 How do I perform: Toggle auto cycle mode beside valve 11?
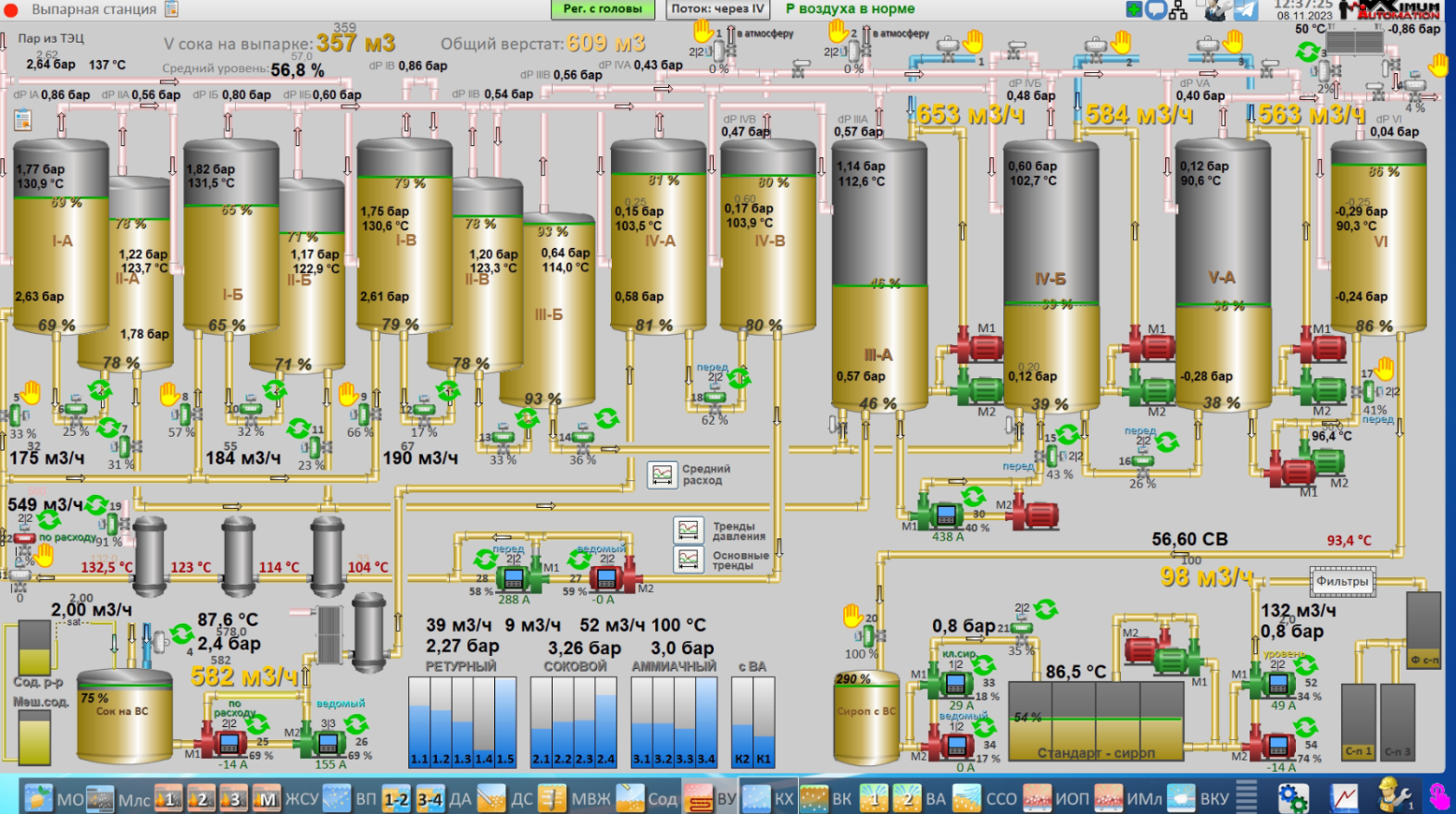[x=298, y=429]
